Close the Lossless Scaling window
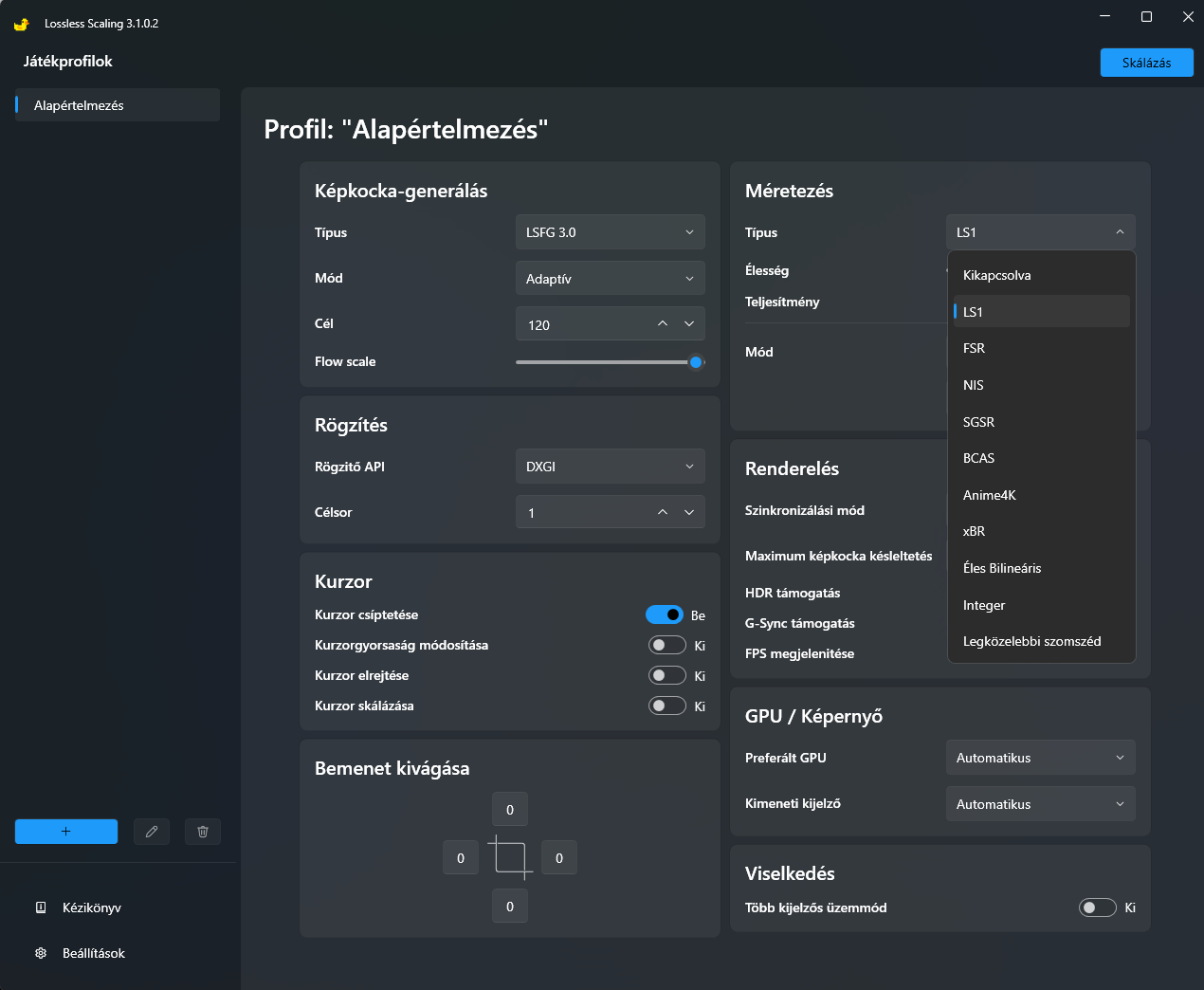 (1187, 16)
